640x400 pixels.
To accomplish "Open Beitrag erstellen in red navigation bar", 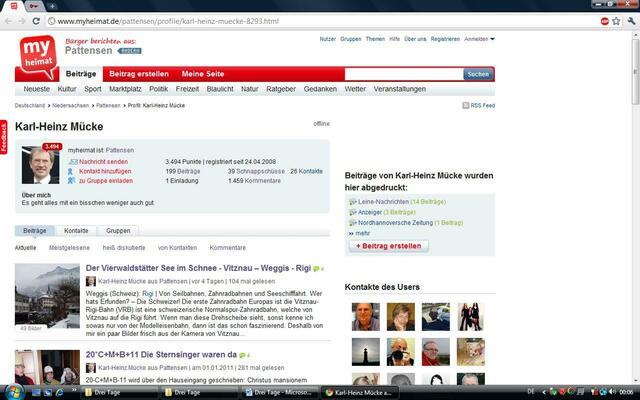I will (139, 74).
